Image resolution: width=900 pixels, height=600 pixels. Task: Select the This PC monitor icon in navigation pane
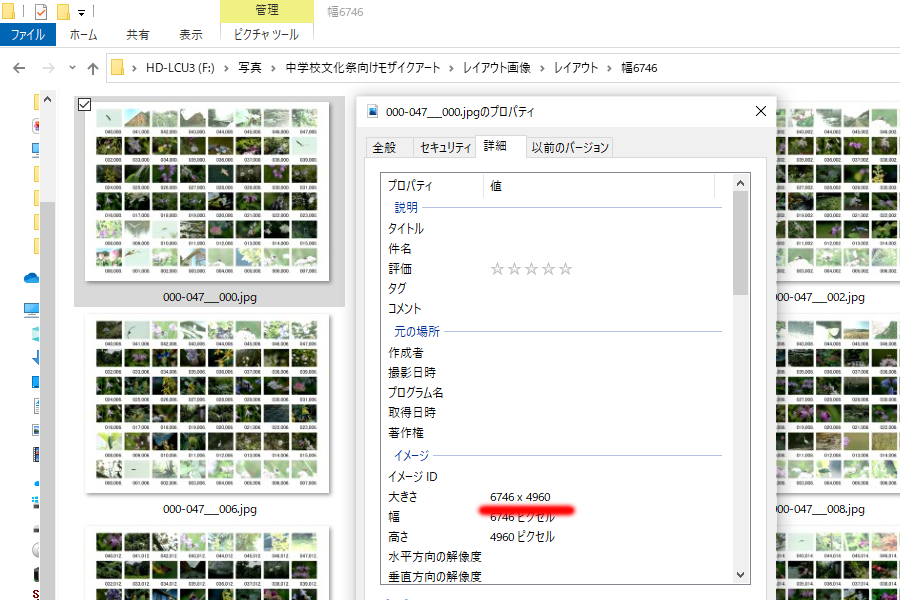[32, 310]
